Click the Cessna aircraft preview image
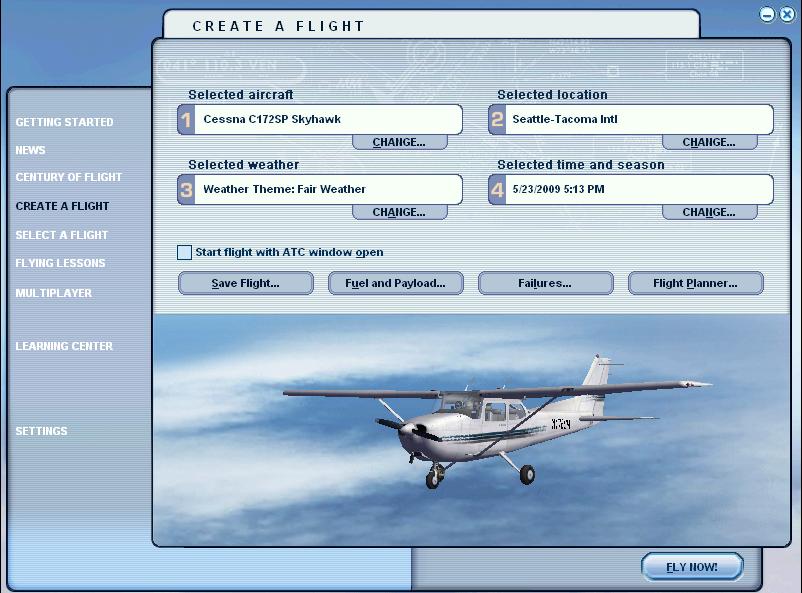 [472, 430]
